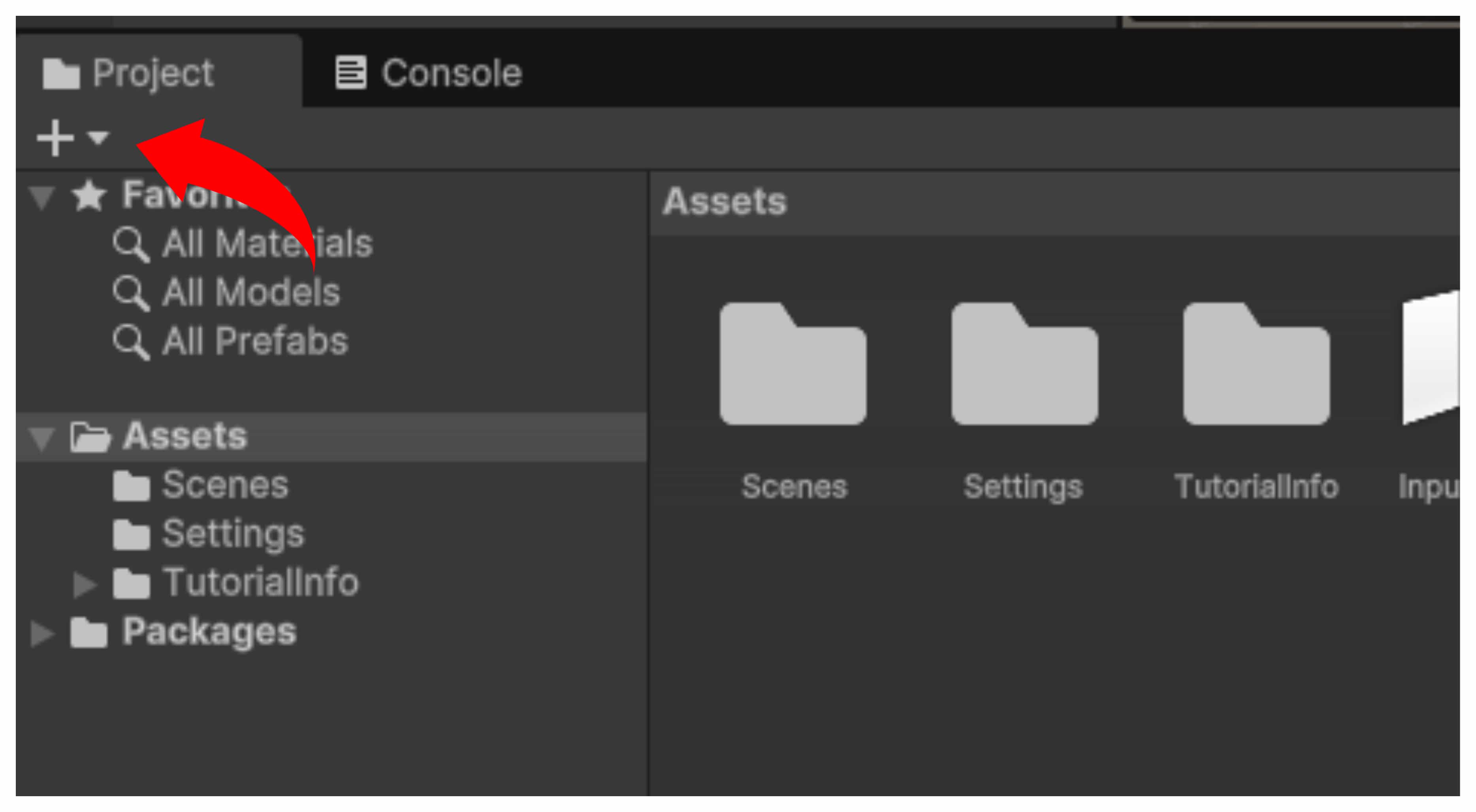Screen dimensions: 1476x812
Task: Select the Settings folder thumbnail in grid
Action: point(1024,364)
